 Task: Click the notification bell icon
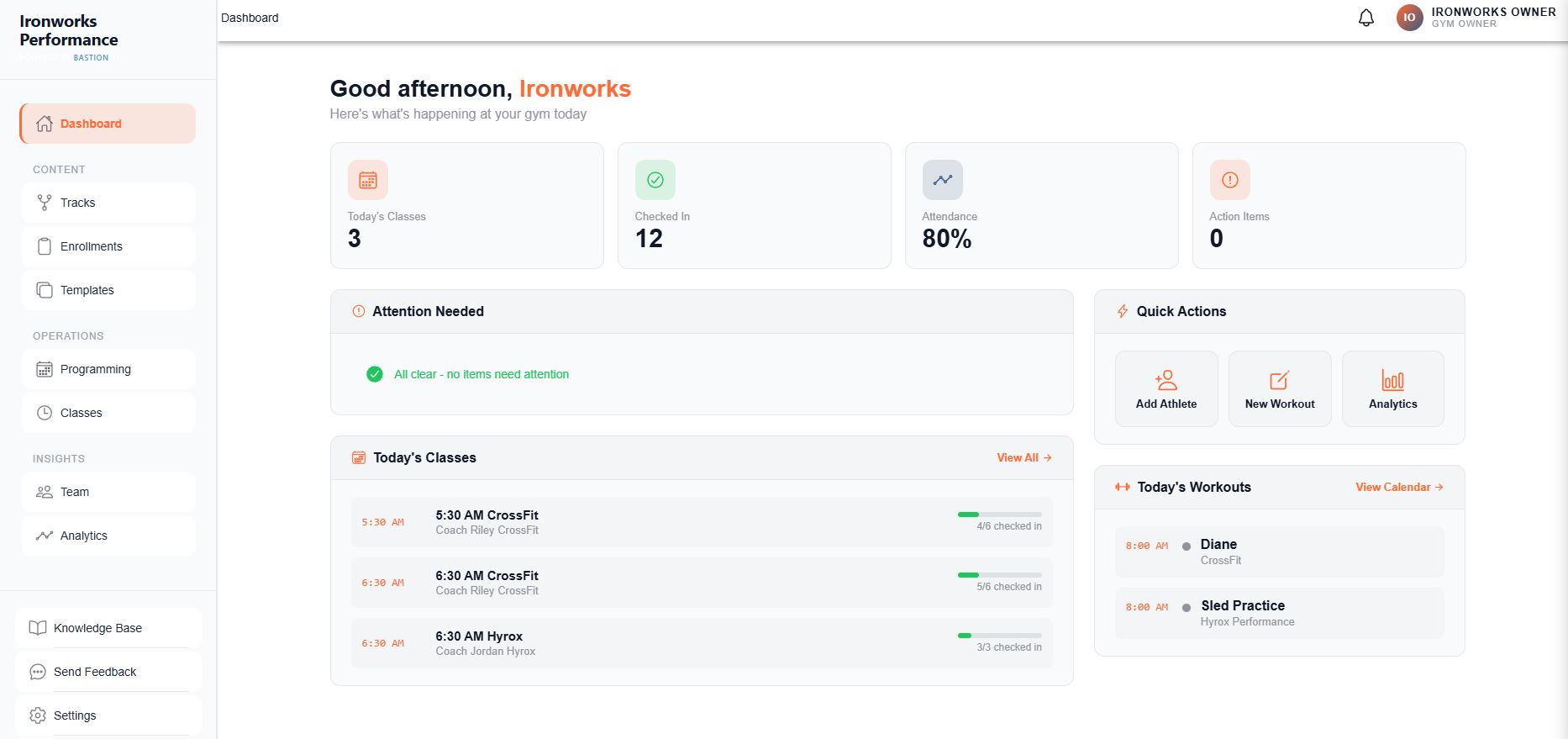1366,18
